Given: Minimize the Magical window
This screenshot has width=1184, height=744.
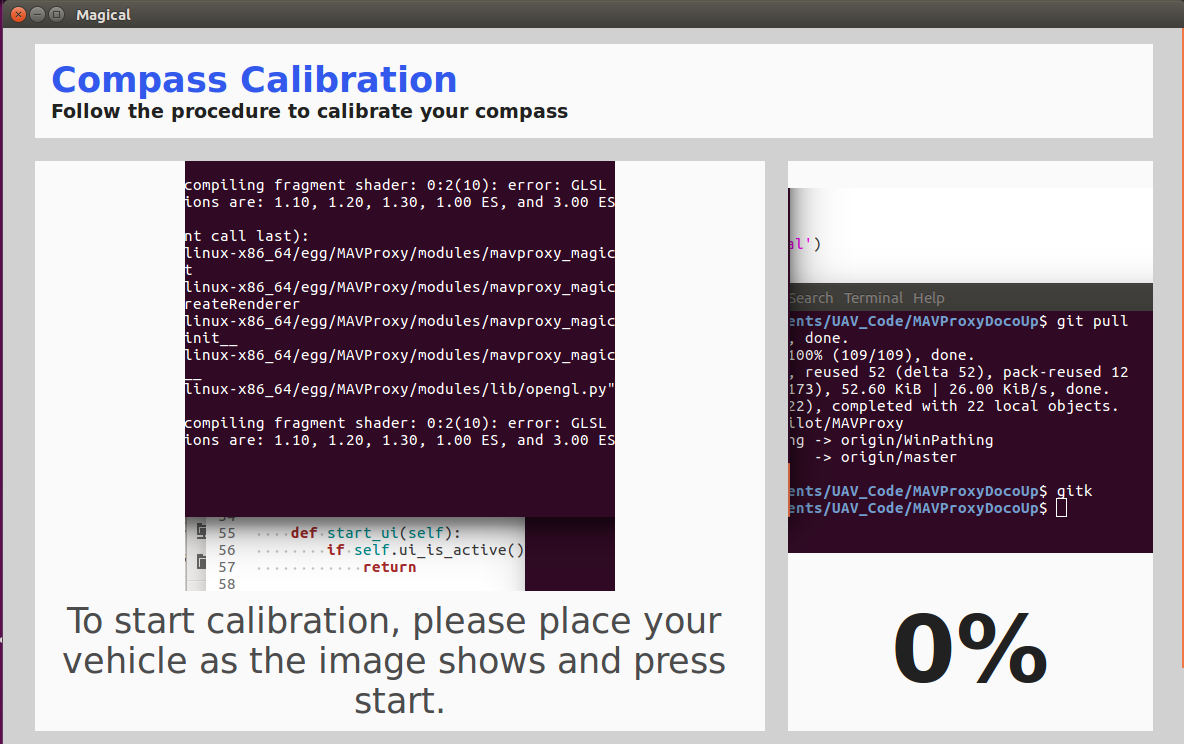Looking at the screenshot, I should pyautogui.click(x=37, y=15).
